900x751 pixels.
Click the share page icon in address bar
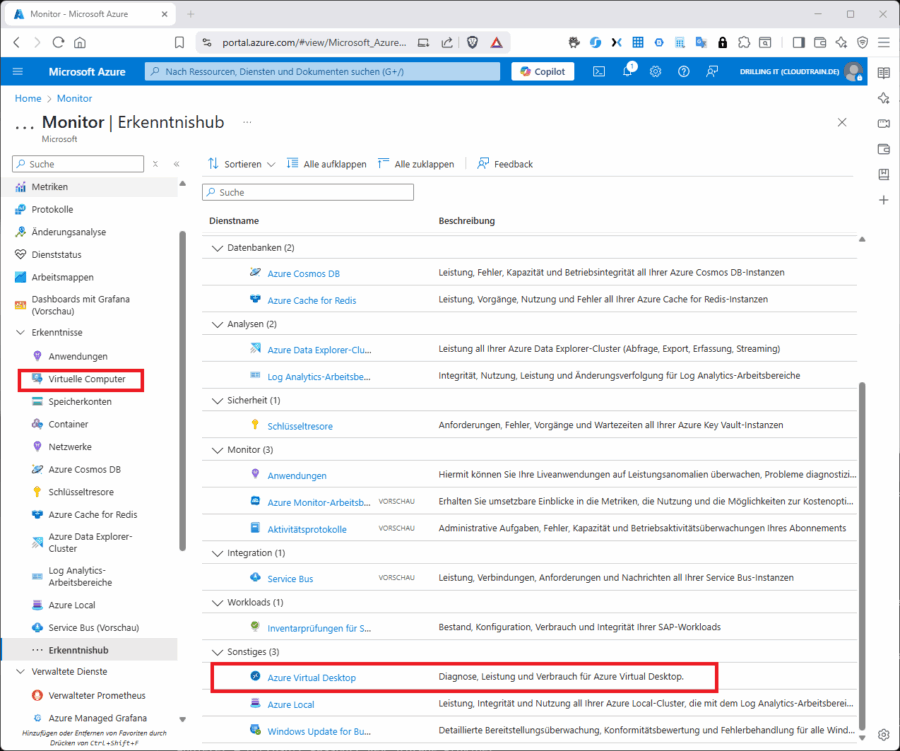coord(447,42)
